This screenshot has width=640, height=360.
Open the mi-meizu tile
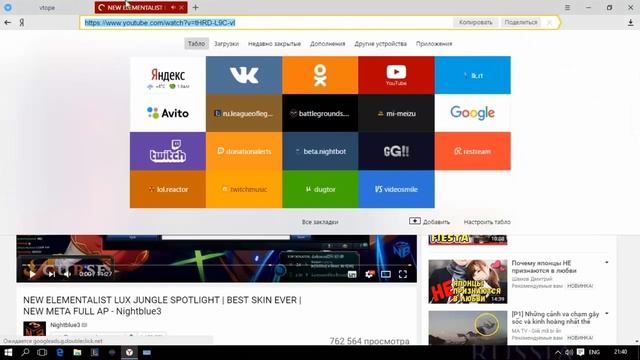pos(396,113)
